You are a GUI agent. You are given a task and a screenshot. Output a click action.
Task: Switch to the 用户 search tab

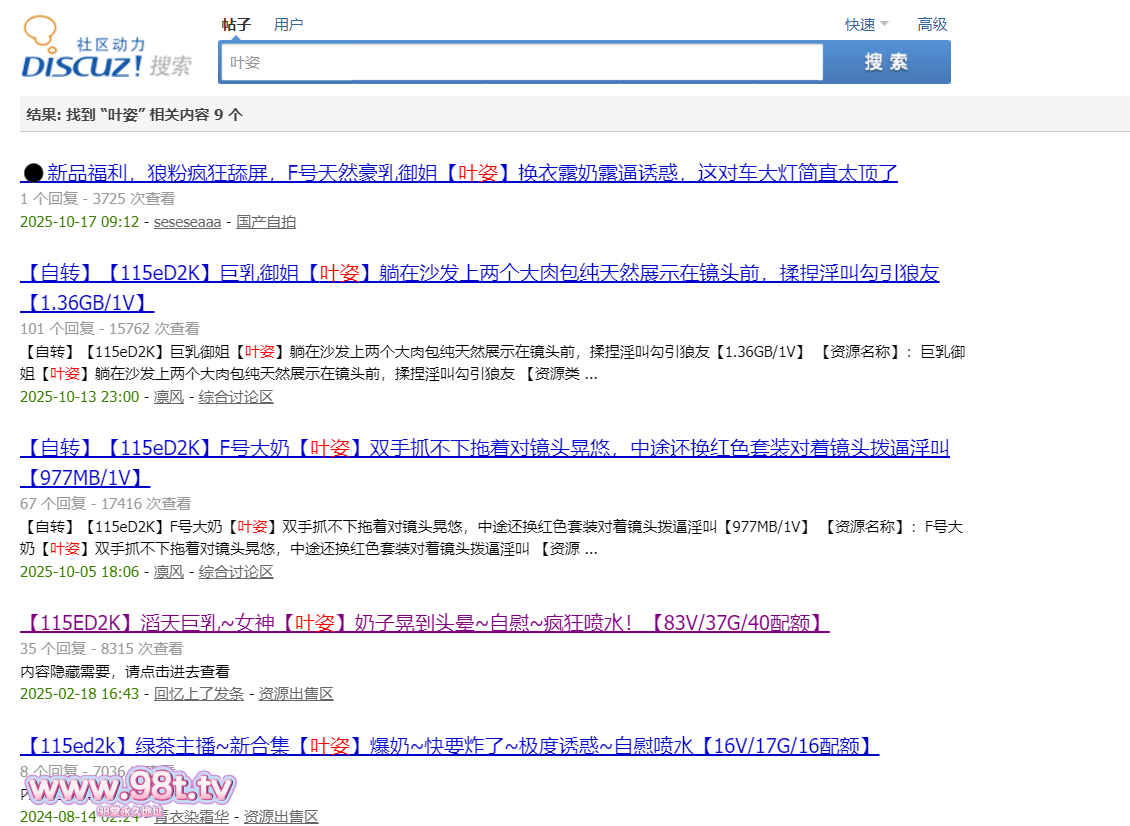(x=288, y=25)
